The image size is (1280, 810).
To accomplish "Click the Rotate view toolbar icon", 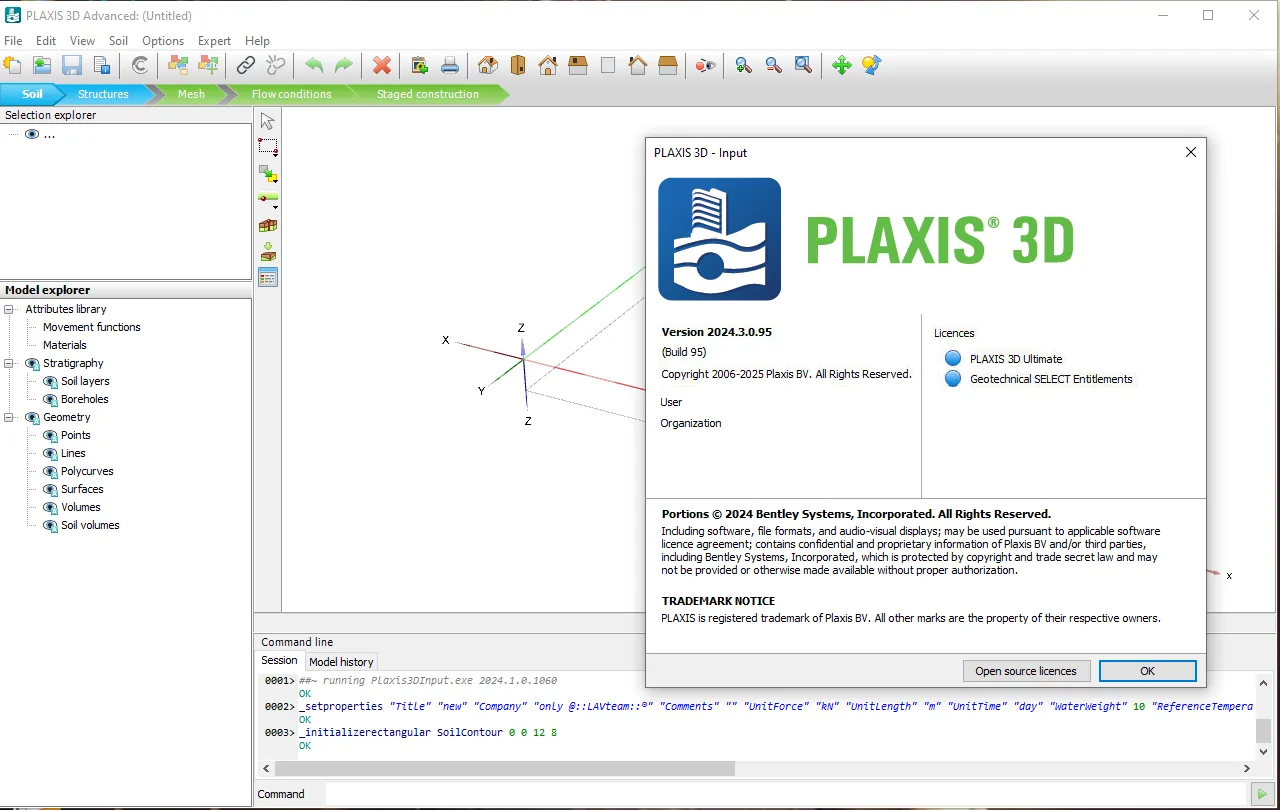I will pos(872,65).
